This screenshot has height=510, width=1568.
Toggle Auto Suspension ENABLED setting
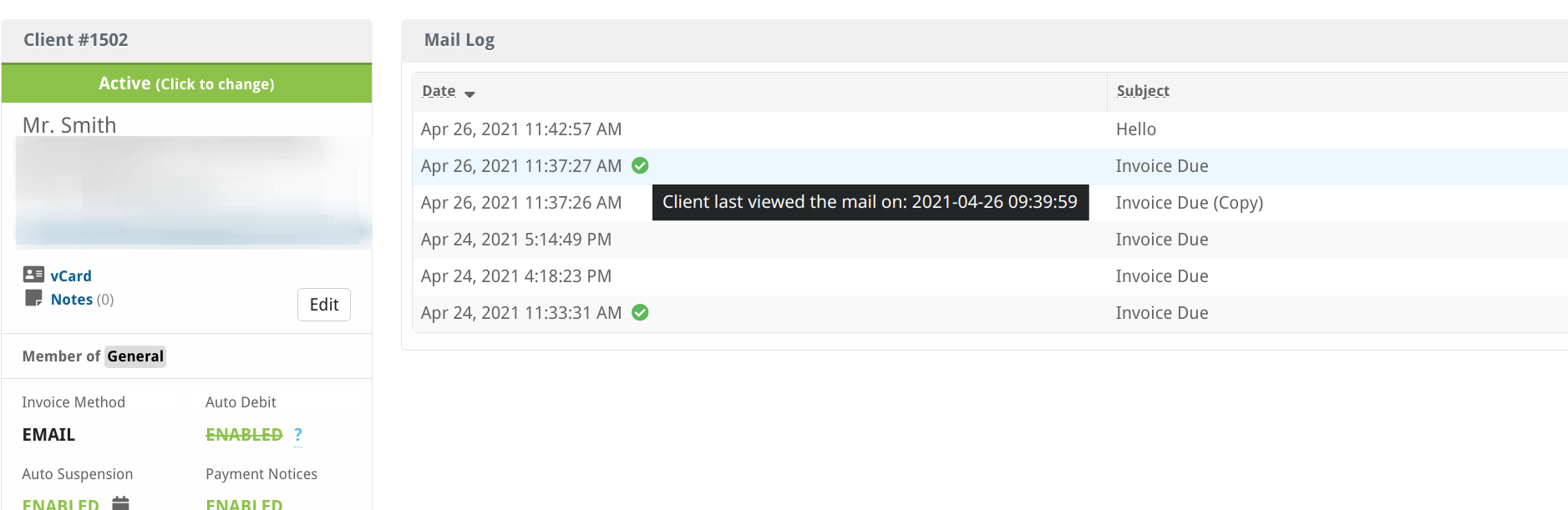point(60,503)
